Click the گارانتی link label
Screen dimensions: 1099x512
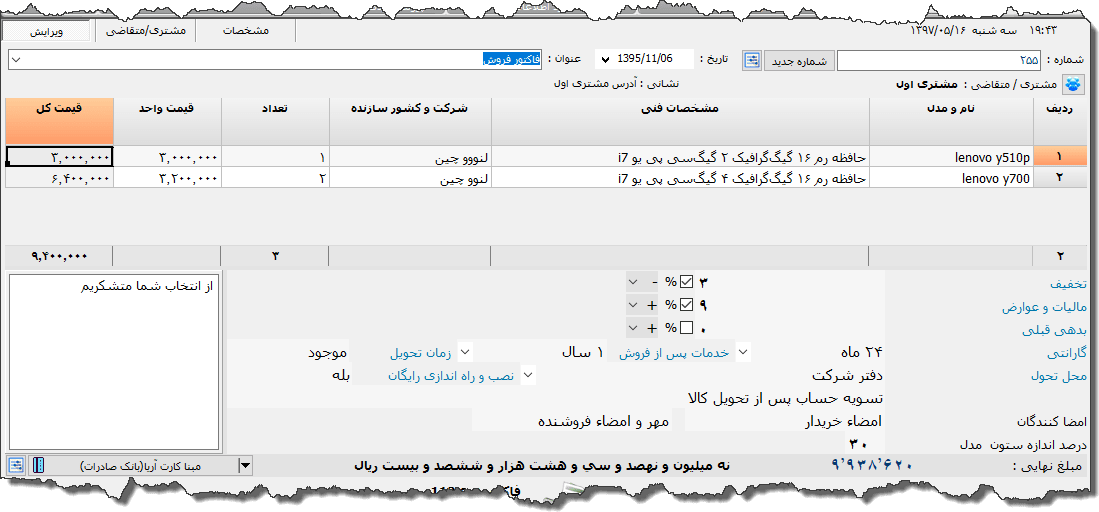(x=1066, y=353)
